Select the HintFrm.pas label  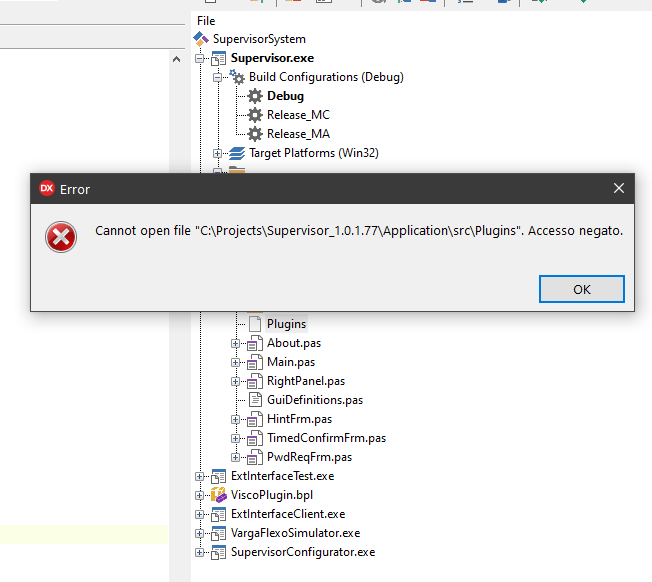[x=299, y=419]
